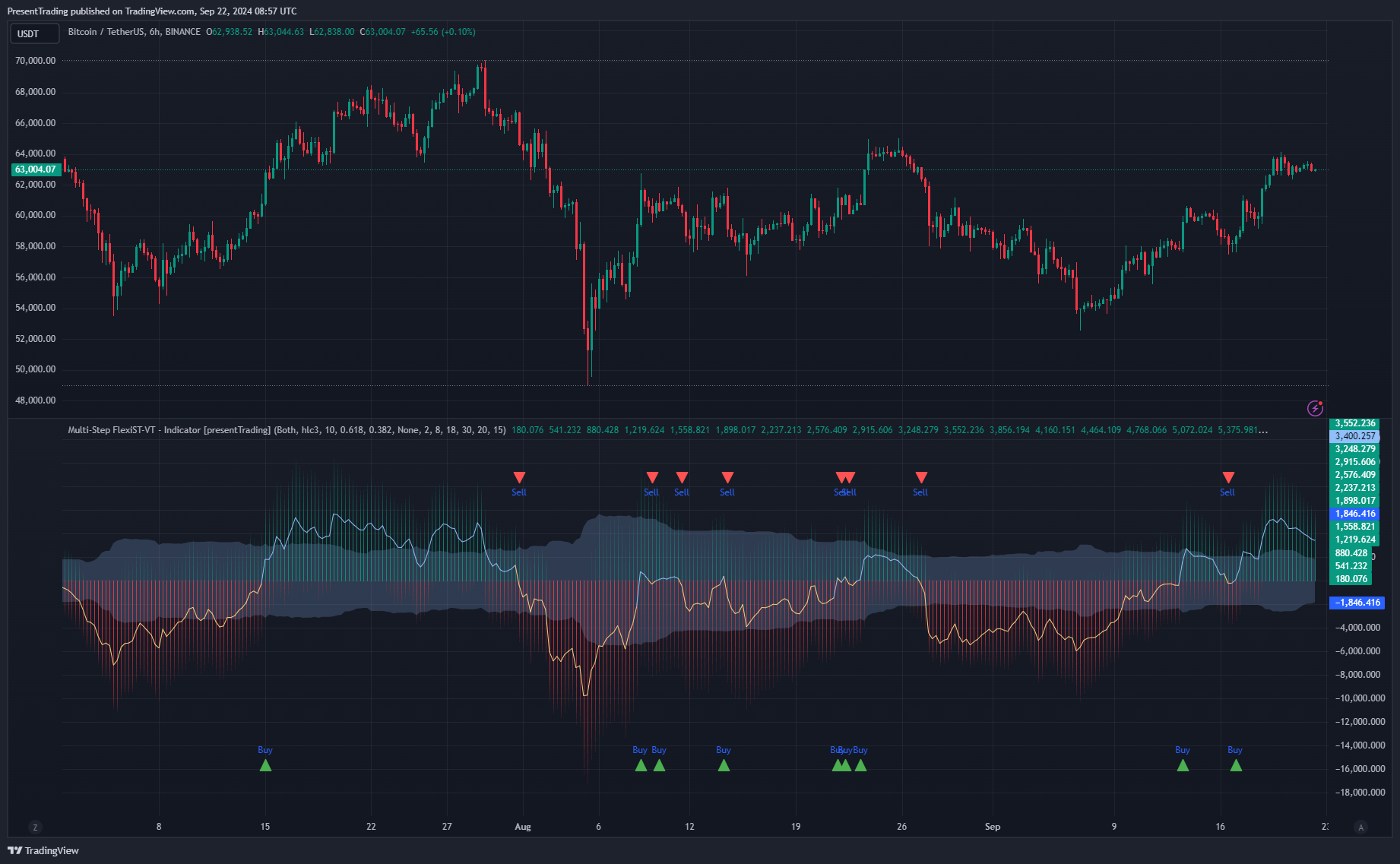Image resolution: width=1400 pixels, height=864 pixels.
Task: Click the Aug label on time axis
Action: pyautogui.click(x=523, y=827)
